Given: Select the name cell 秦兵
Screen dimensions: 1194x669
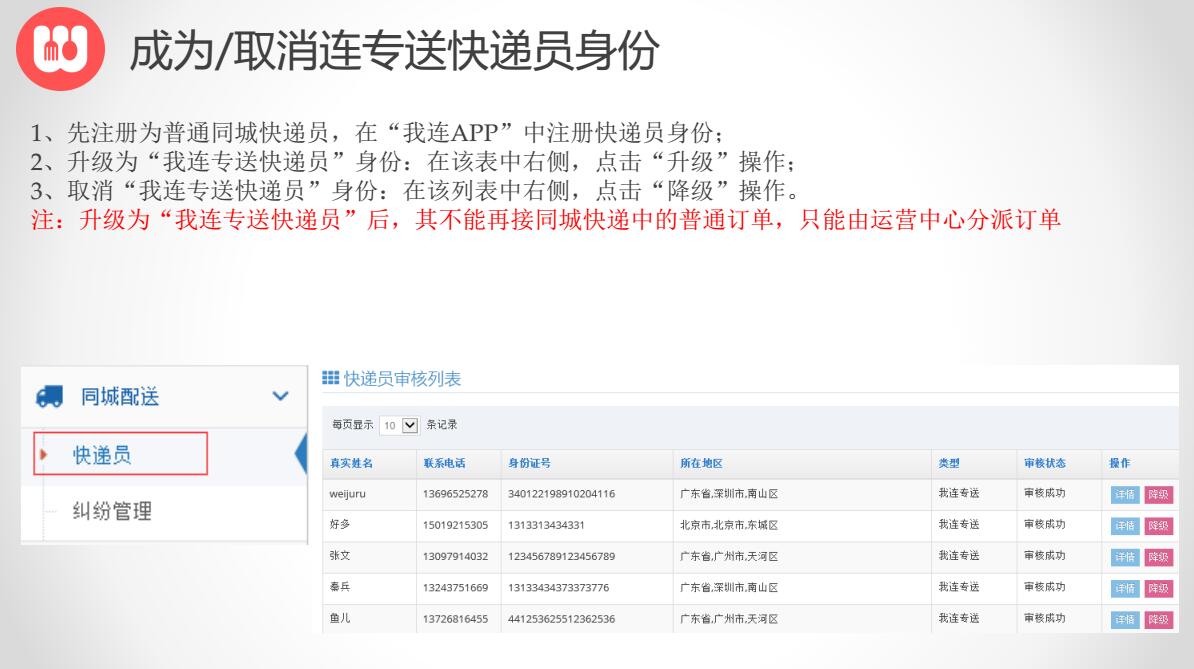Looking at the screenshot, I should coord(340,587).
